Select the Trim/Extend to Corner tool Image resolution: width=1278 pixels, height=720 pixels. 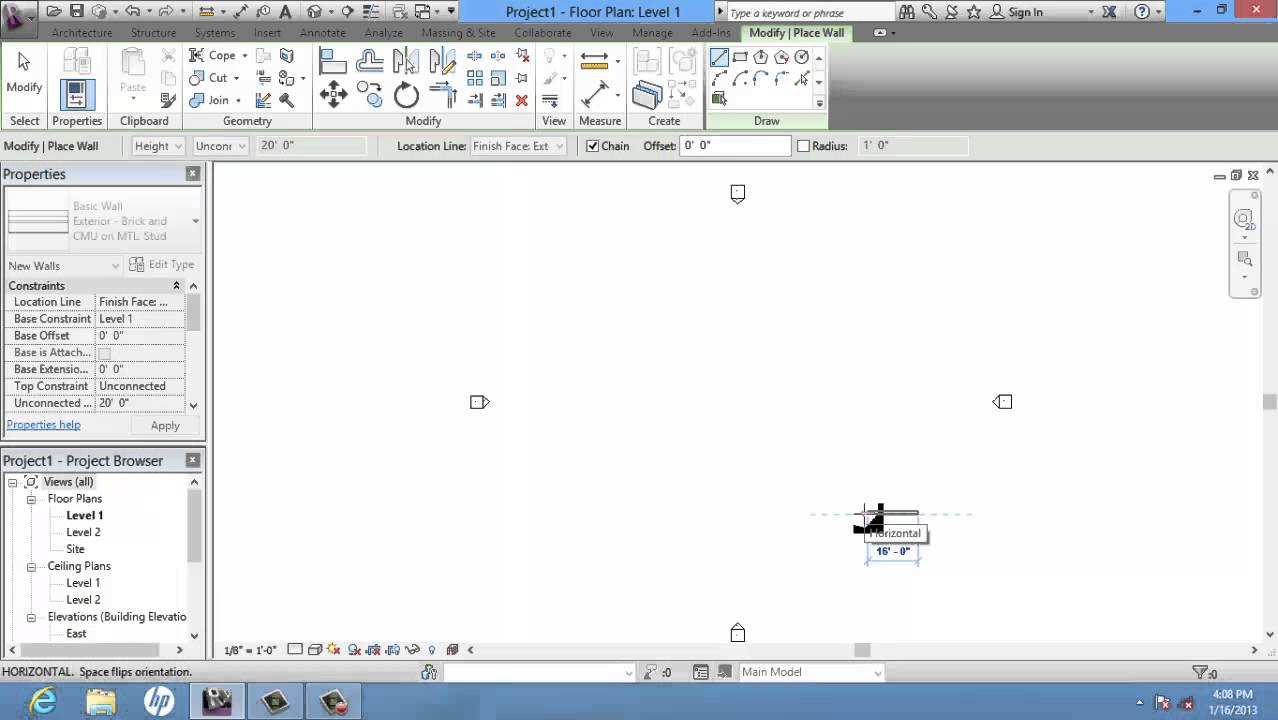(442, 95)
